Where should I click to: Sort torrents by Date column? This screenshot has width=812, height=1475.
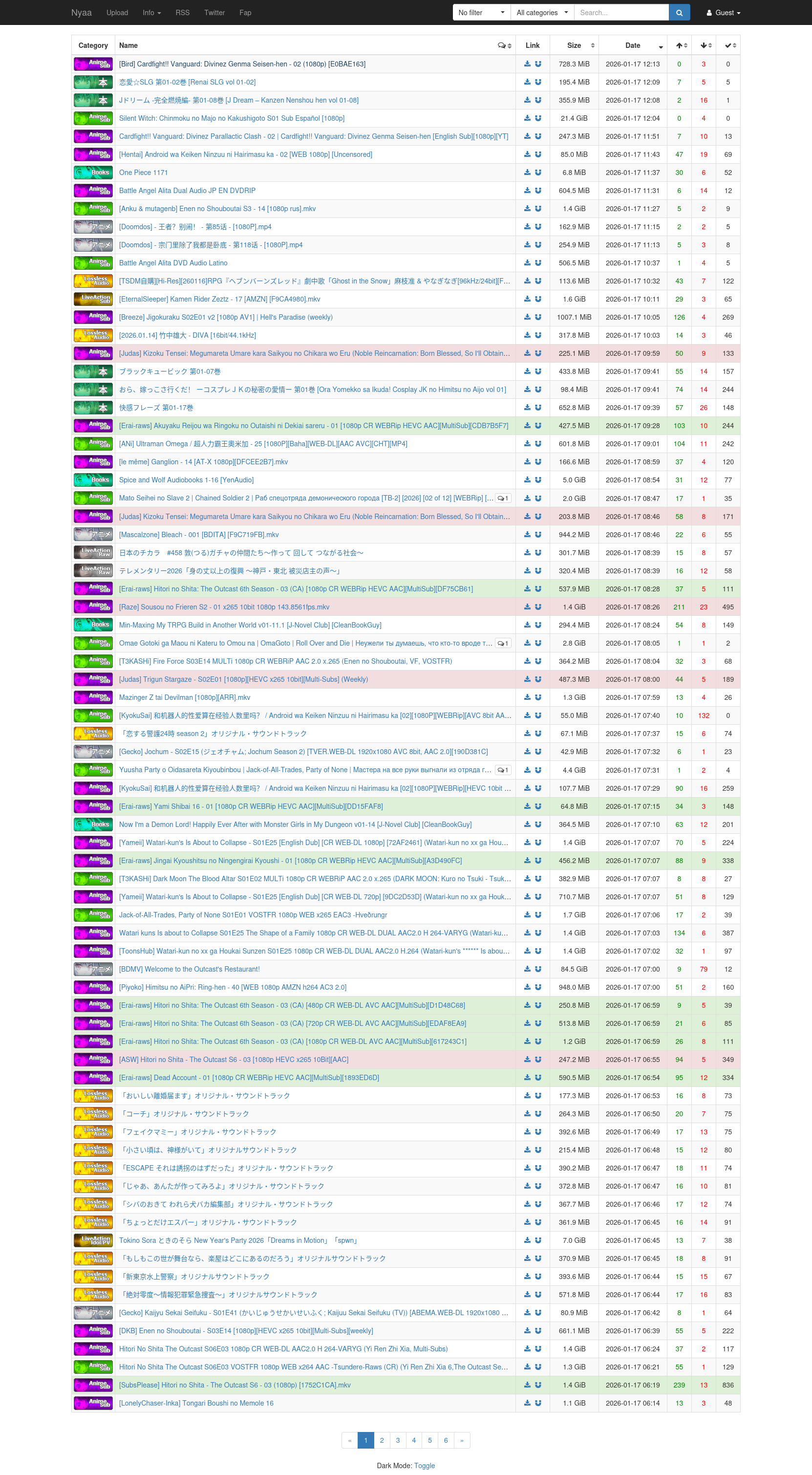click(633, 45)
